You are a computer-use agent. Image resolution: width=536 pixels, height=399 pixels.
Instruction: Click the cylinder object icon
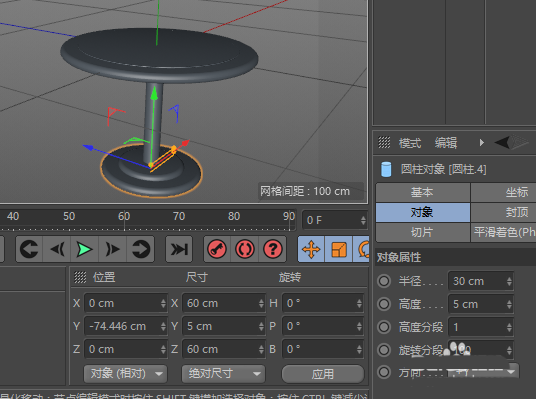[386, 169]
